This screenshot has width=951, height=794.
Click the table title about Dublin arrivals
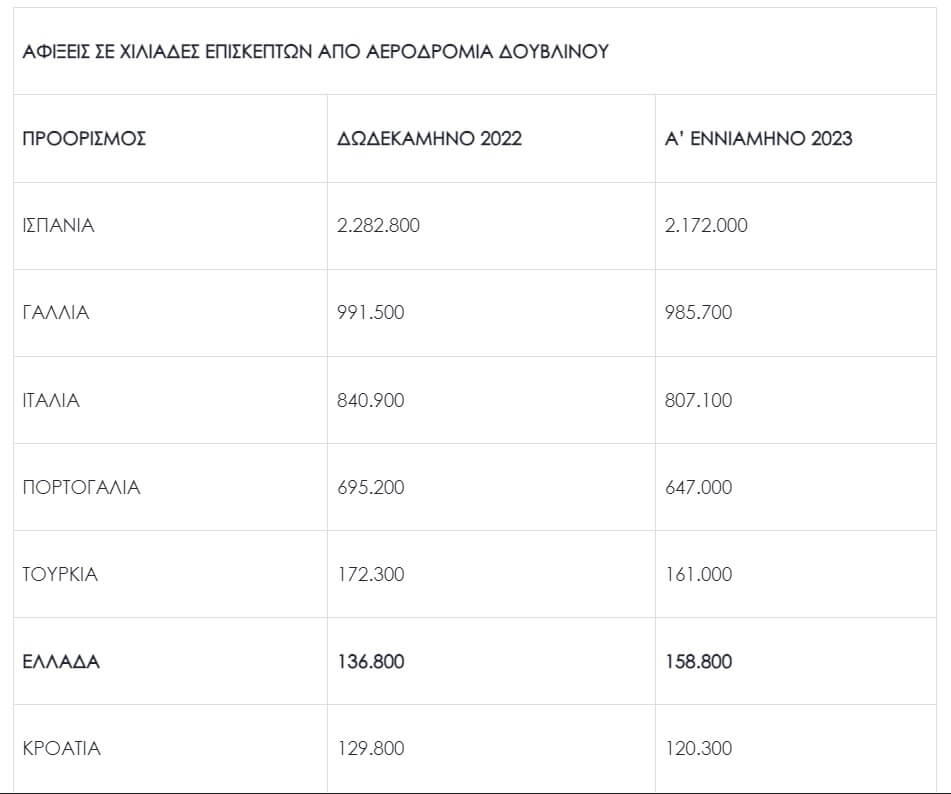pyautogui.click(x=315, y=52)
